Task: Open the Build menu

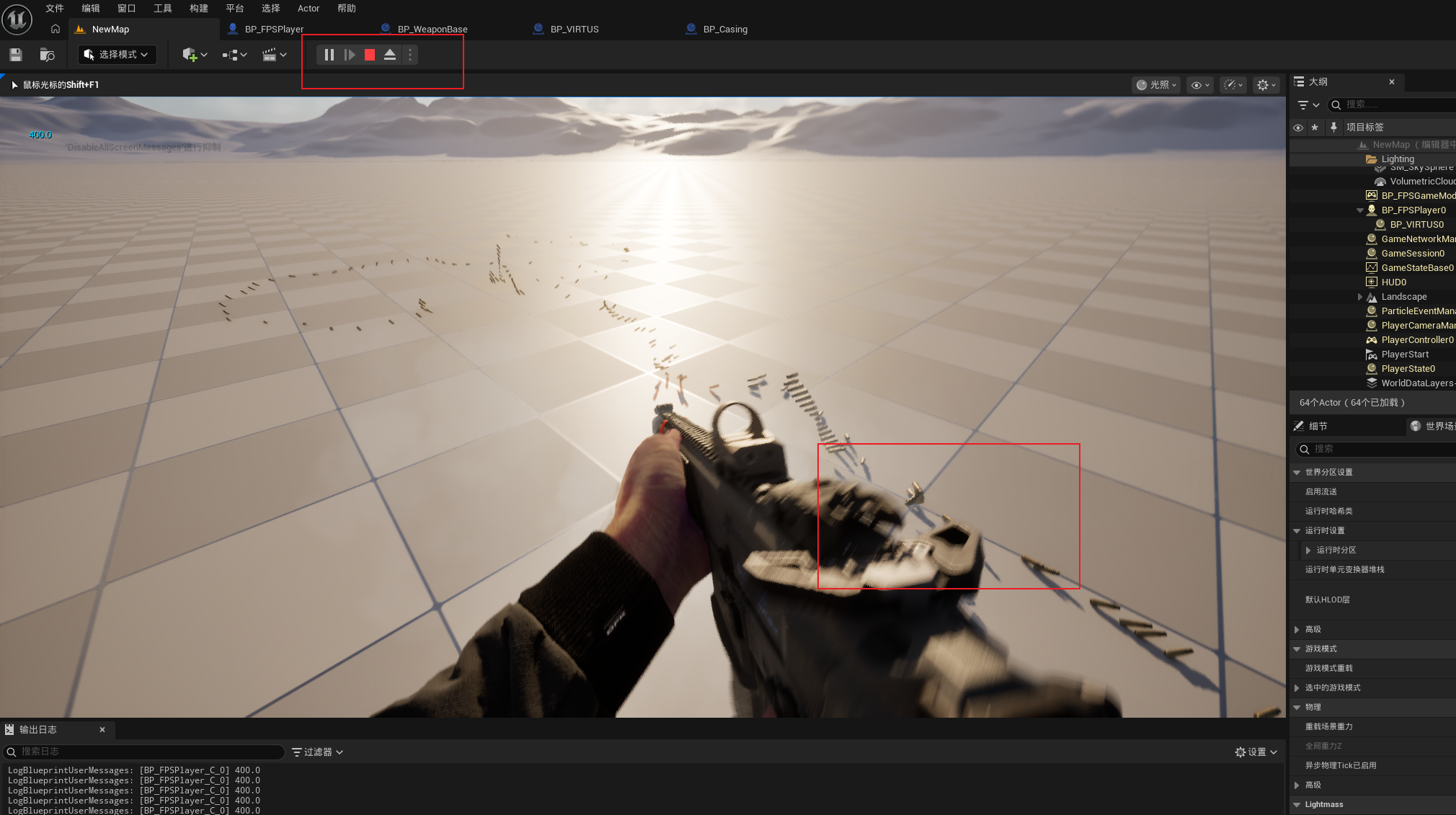Action: coord(199,9)
